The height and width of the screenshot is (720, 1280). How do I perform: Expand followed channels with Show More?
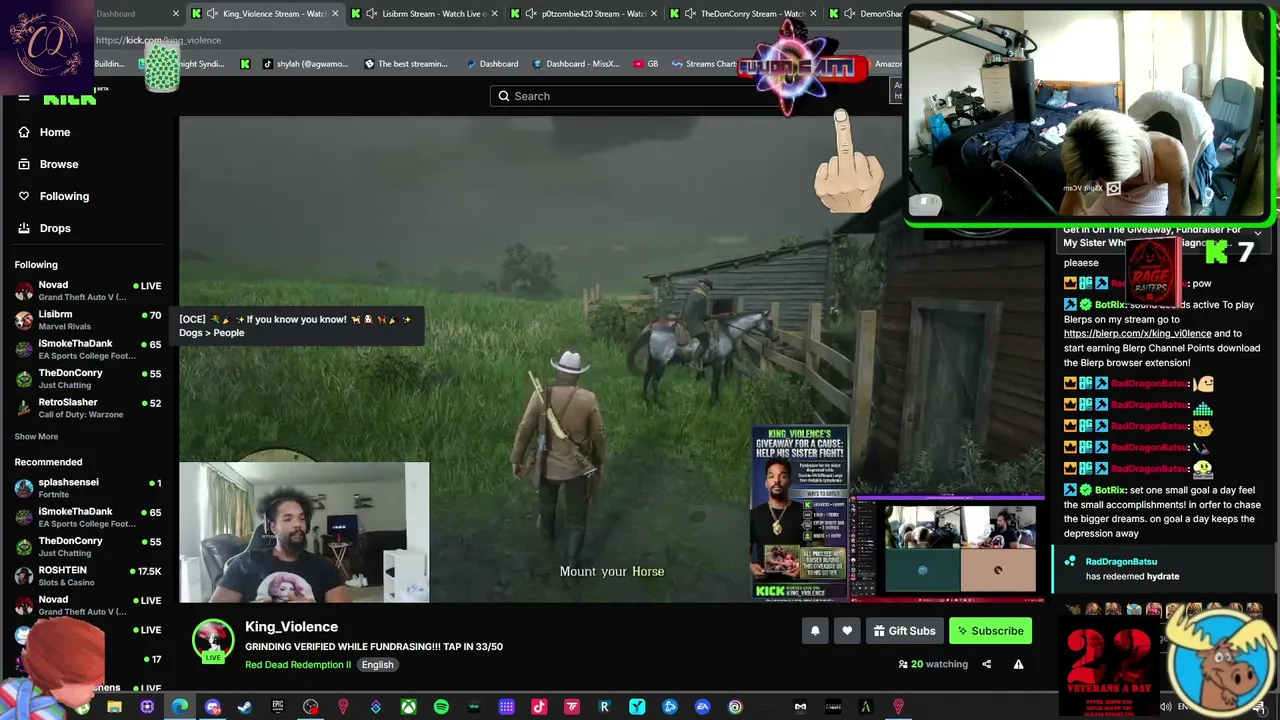[36, 437]
